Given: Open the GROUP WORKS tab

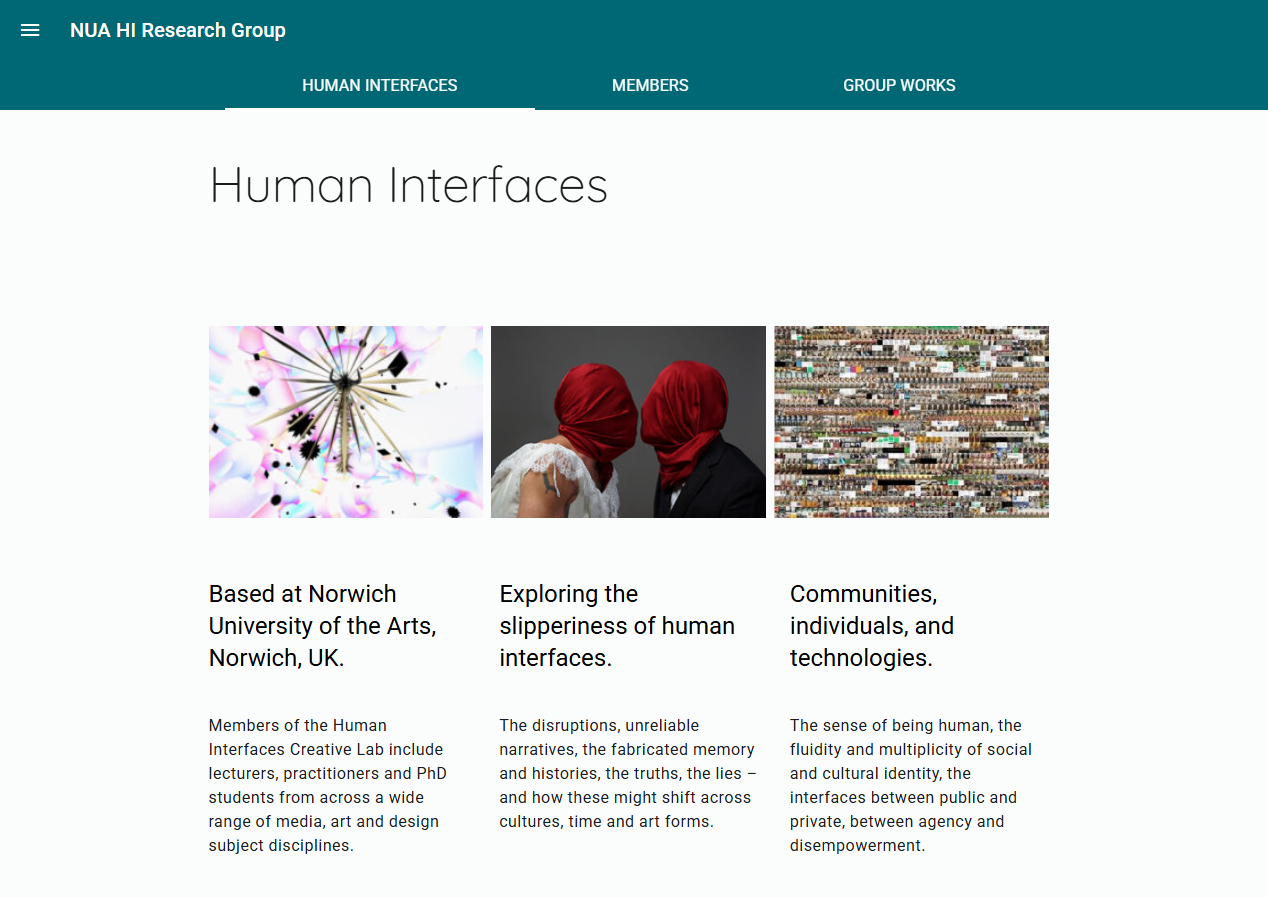Looking at the screenshot, I should click(899, 85).
